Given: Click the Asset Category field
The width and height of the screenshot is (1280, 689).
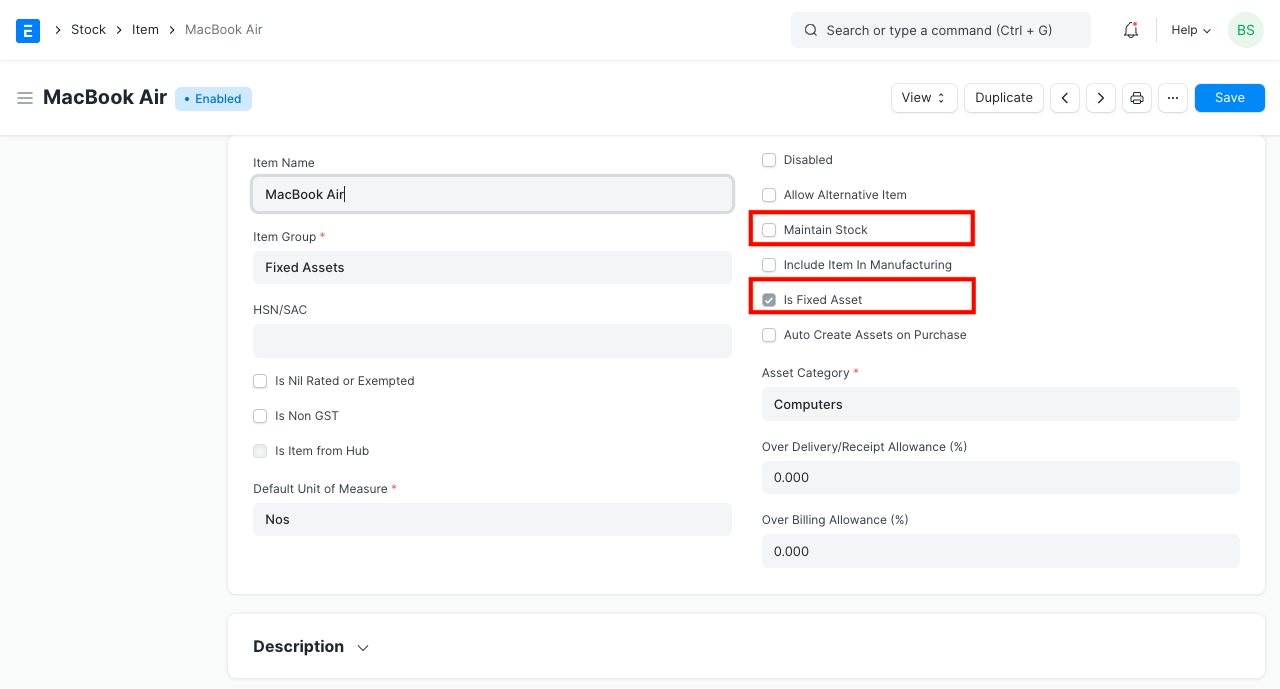Looking at the screenshot, I should (x=1000, y=404).
